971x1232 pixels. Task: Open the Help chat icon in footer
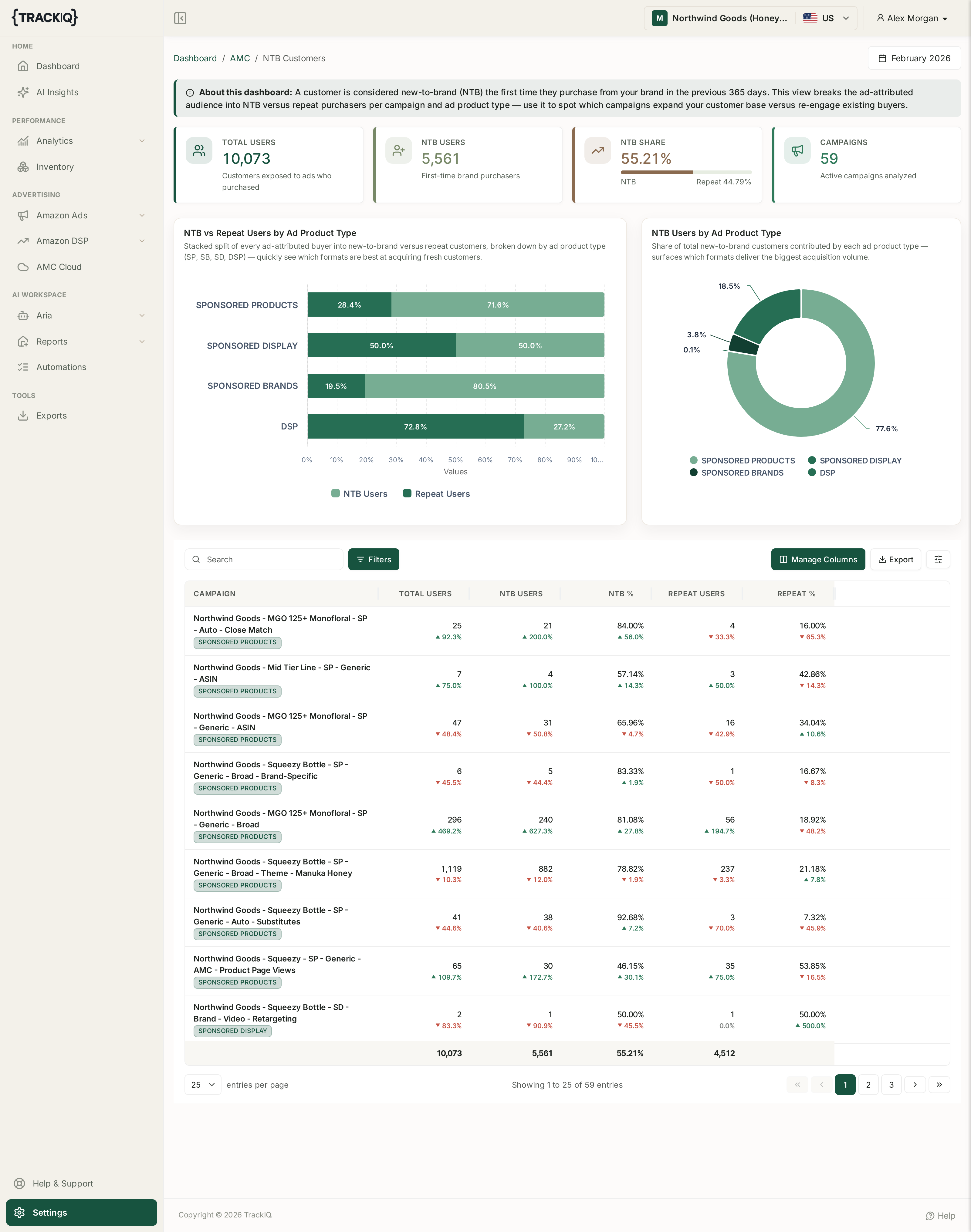coord(930,1216)
